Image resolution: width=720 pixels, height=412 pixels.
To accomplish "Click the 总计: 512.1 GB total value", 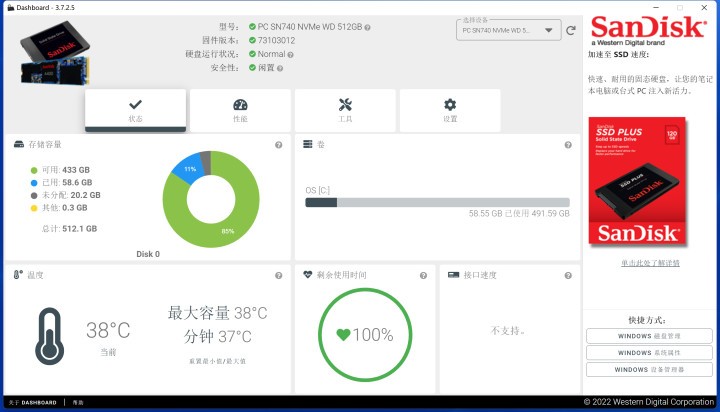I will point(69,229).
